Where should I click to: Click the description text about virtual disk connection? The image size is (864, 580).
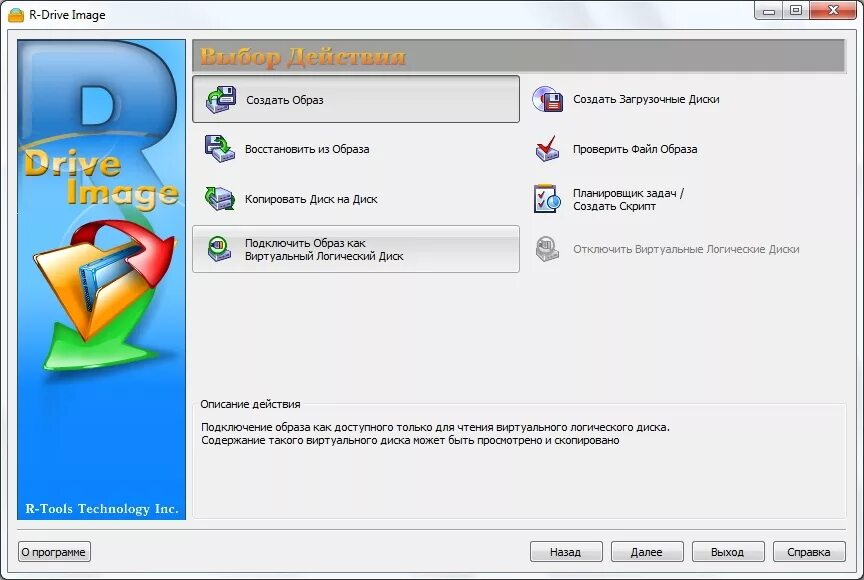435,433
